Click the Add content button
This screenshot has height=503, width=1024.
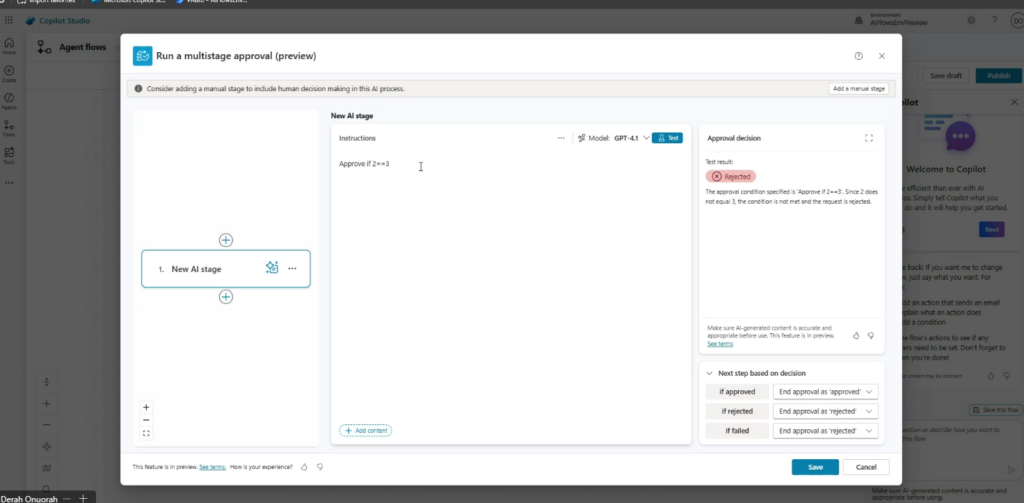tap(365, 430)
